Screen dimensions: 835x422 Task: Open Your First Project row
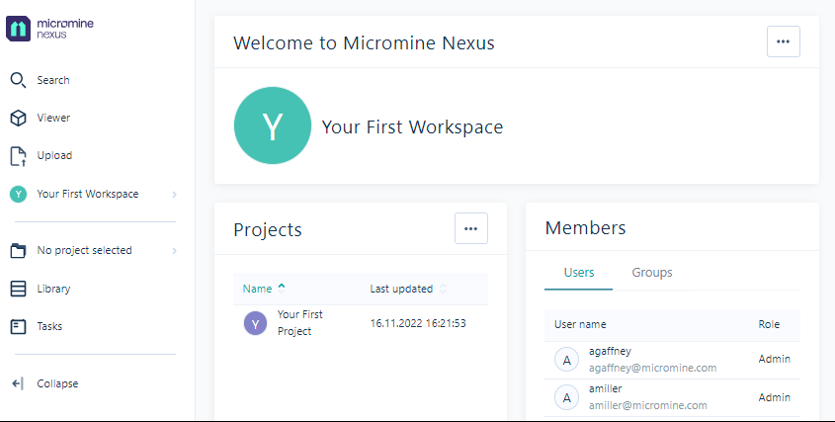(300, 323)
